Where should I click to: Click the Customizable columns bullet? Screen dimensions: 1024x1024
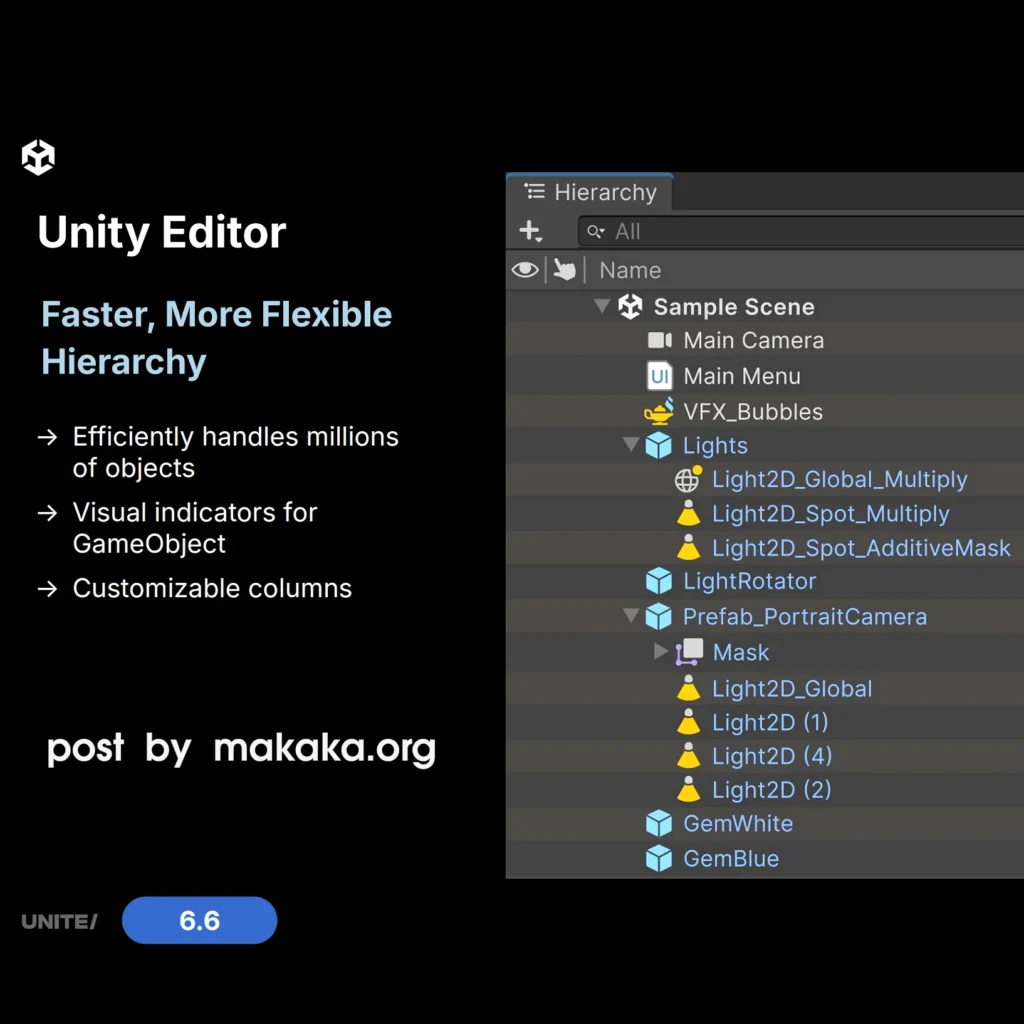[x=212, y=588]
